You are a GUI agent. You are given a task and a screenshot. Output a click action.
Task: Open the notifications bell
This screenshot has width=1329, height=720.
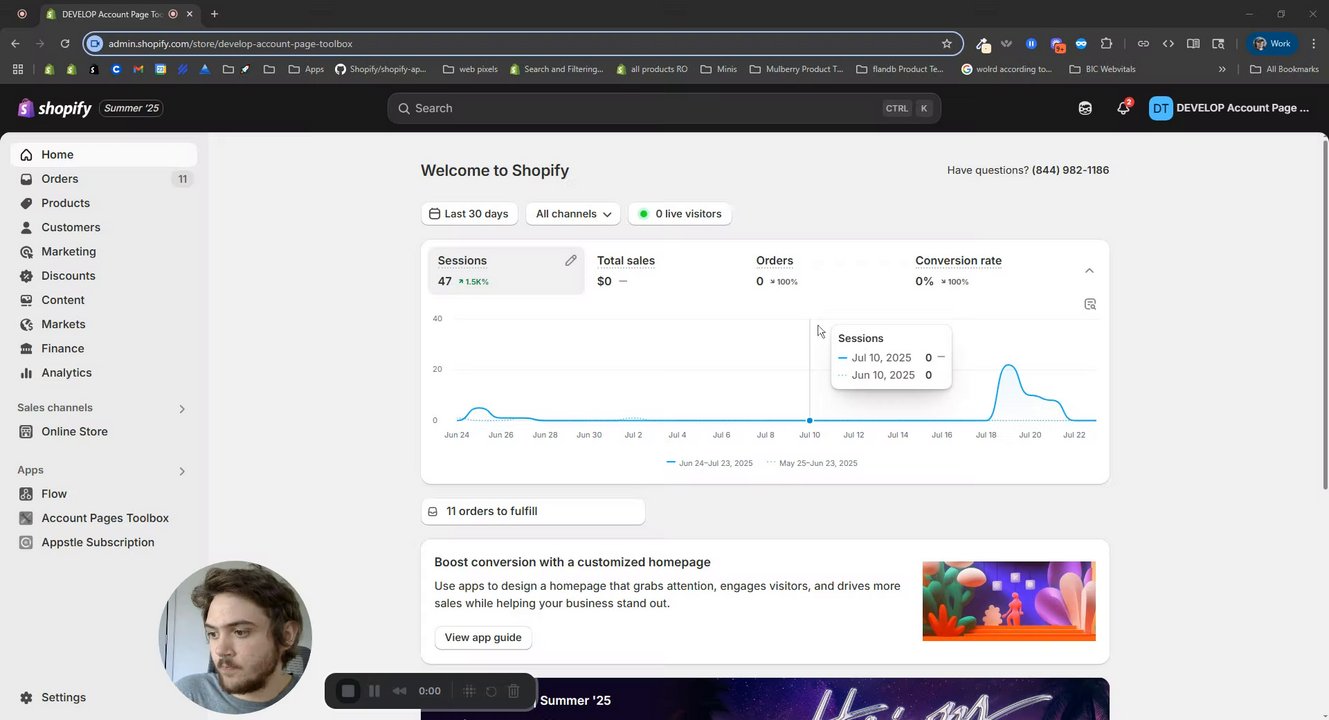click(1124, 108)
